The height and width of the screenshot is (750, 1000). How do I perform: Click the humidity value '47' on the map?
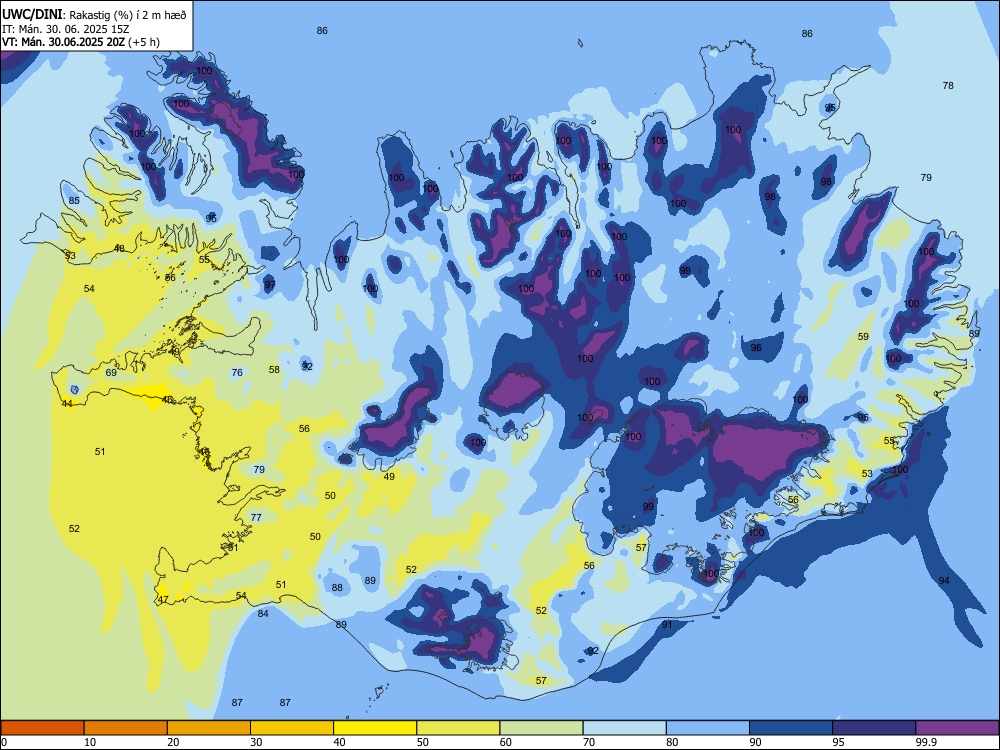(163, 599)
